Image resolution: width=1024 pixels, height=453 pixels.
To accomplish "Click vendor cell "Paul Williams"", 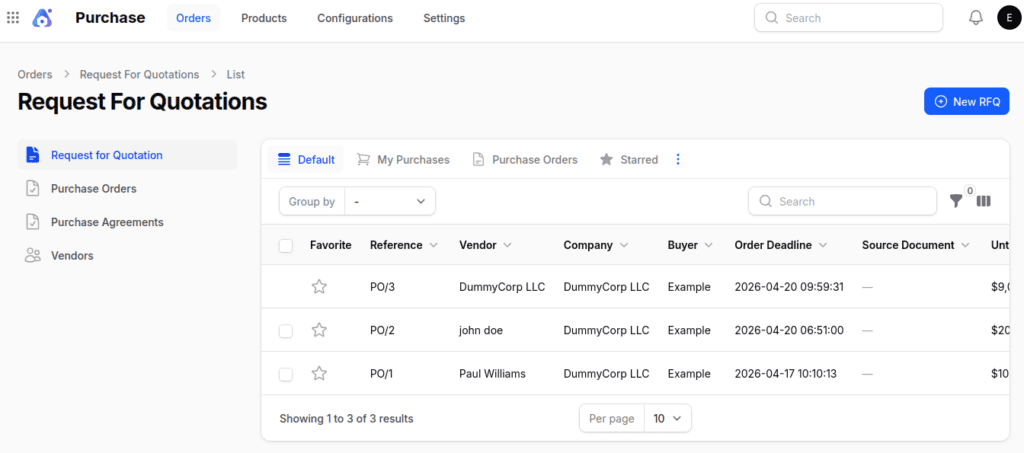I will pyautogui.click(x=492, y=373).
